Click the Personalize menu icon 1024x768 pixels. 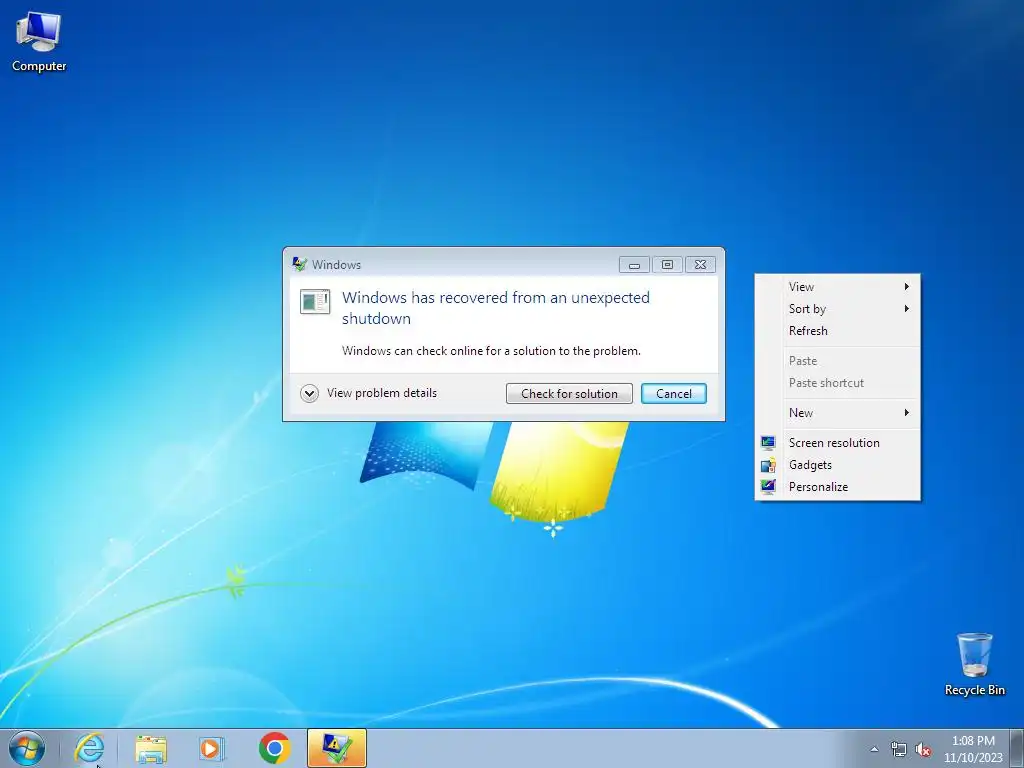(768, 487)
